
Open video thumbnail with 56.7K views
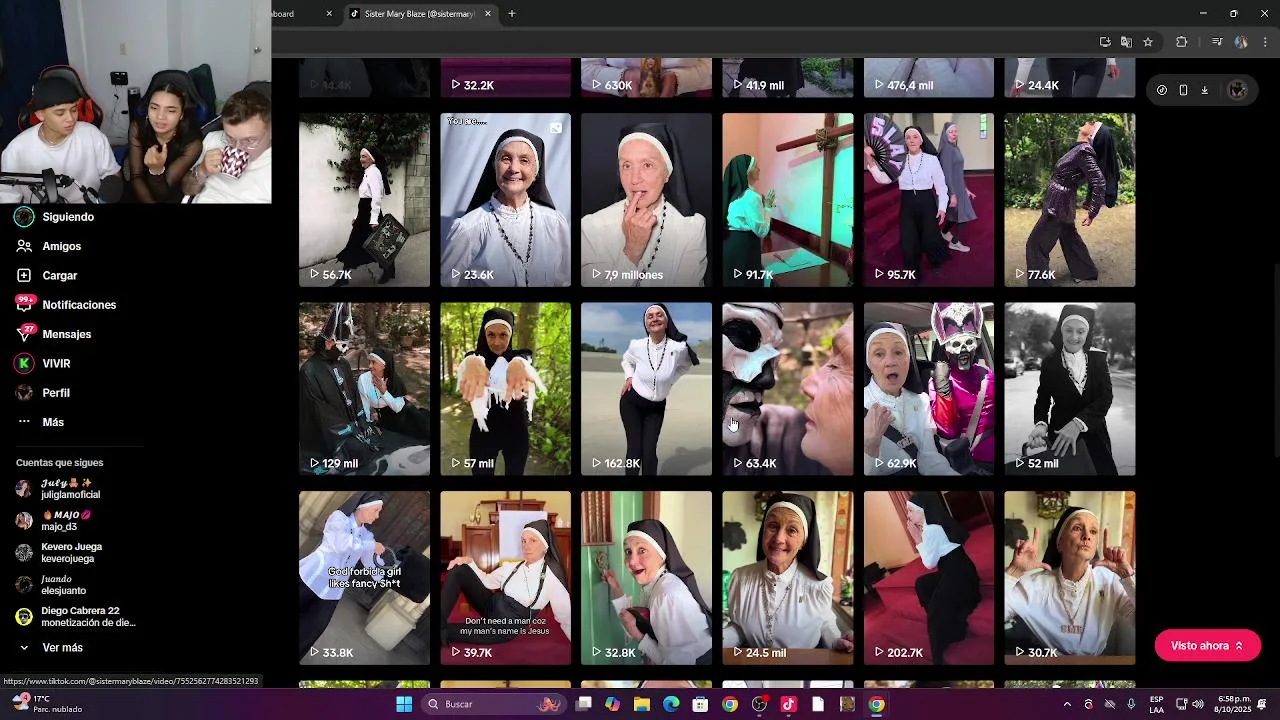tap(364, 200)
